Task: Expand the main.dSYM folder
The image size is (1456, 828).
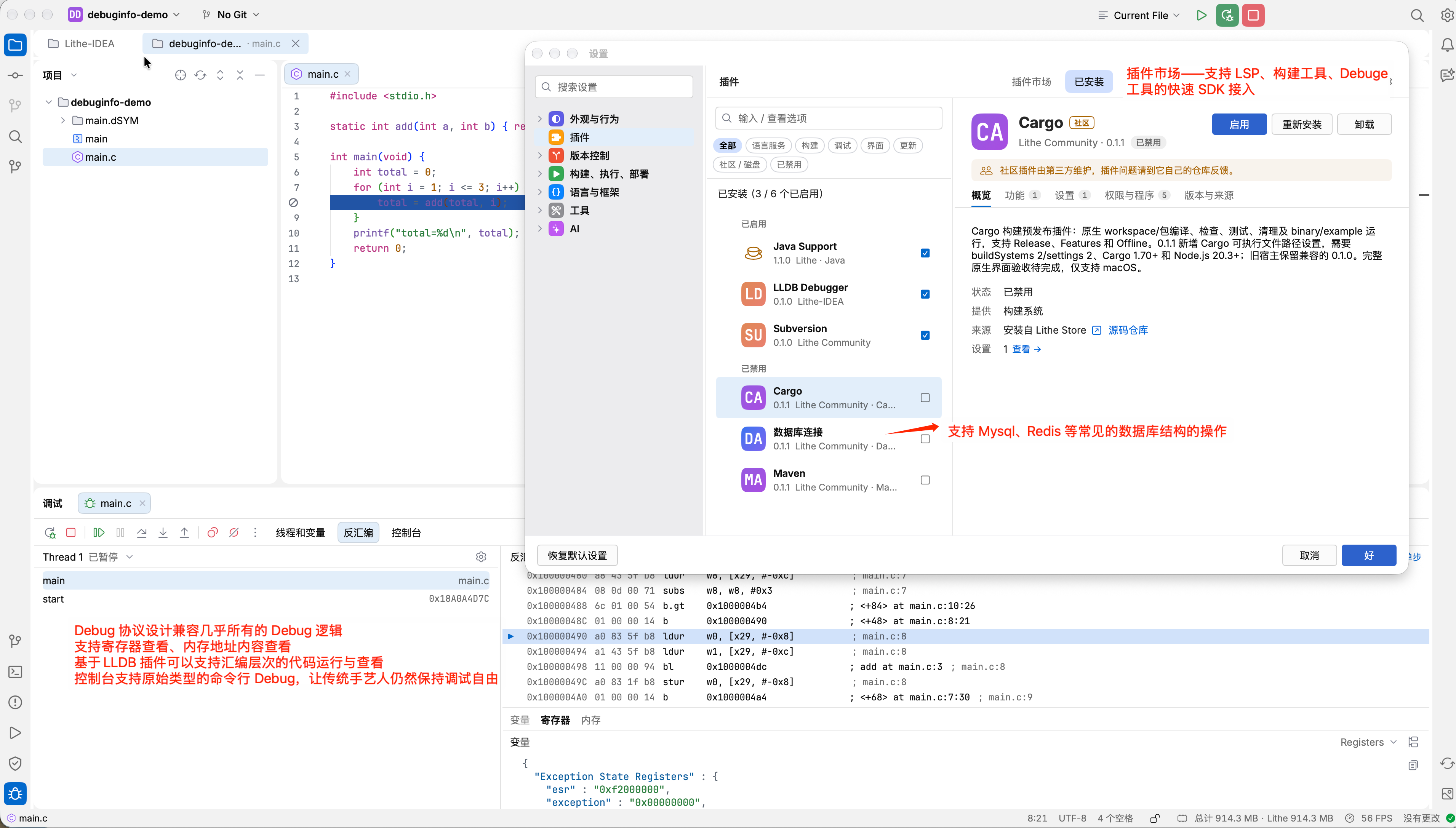Action: [63, 121]
